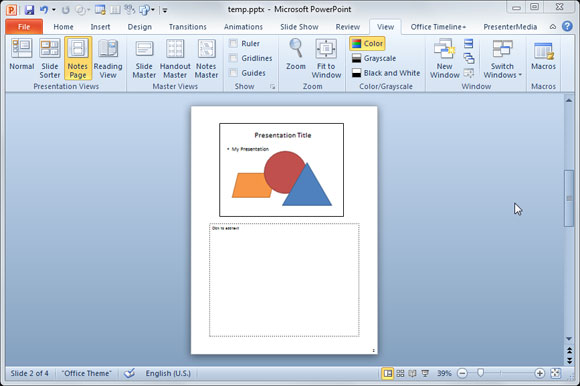Select Grayscale display mode
Viewport: 580px width, 386px height.
[374, 58]
